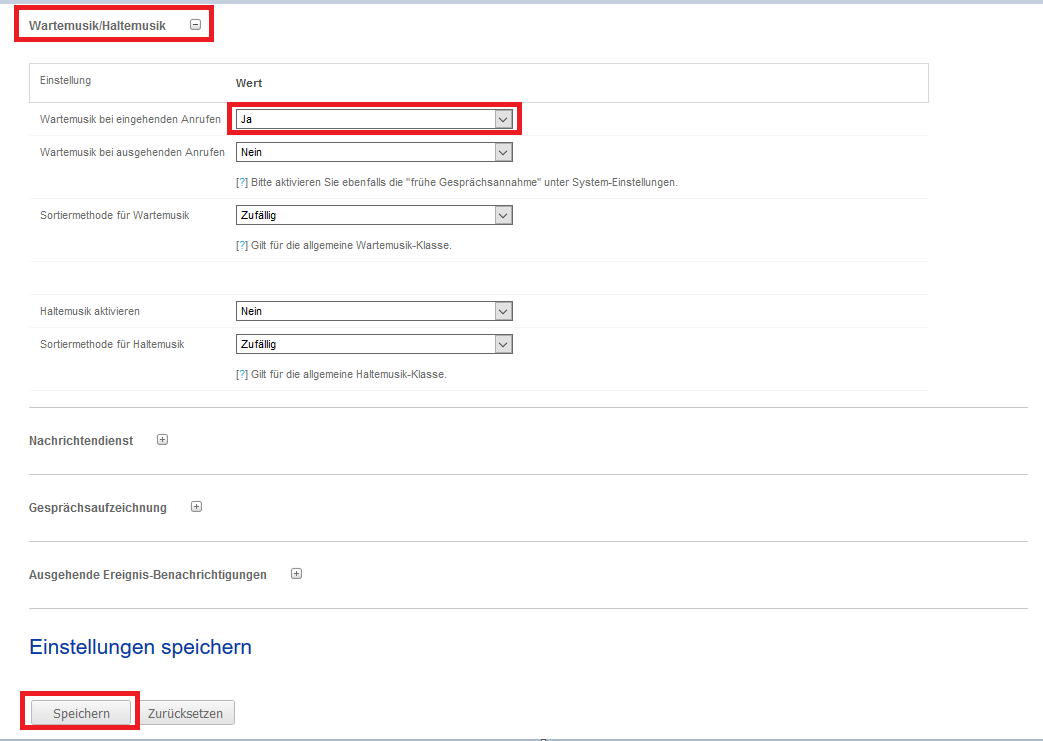
Task: Open the Wartemusik bei eingehenden Anrufen dropdown
Action: coord(374,119)
